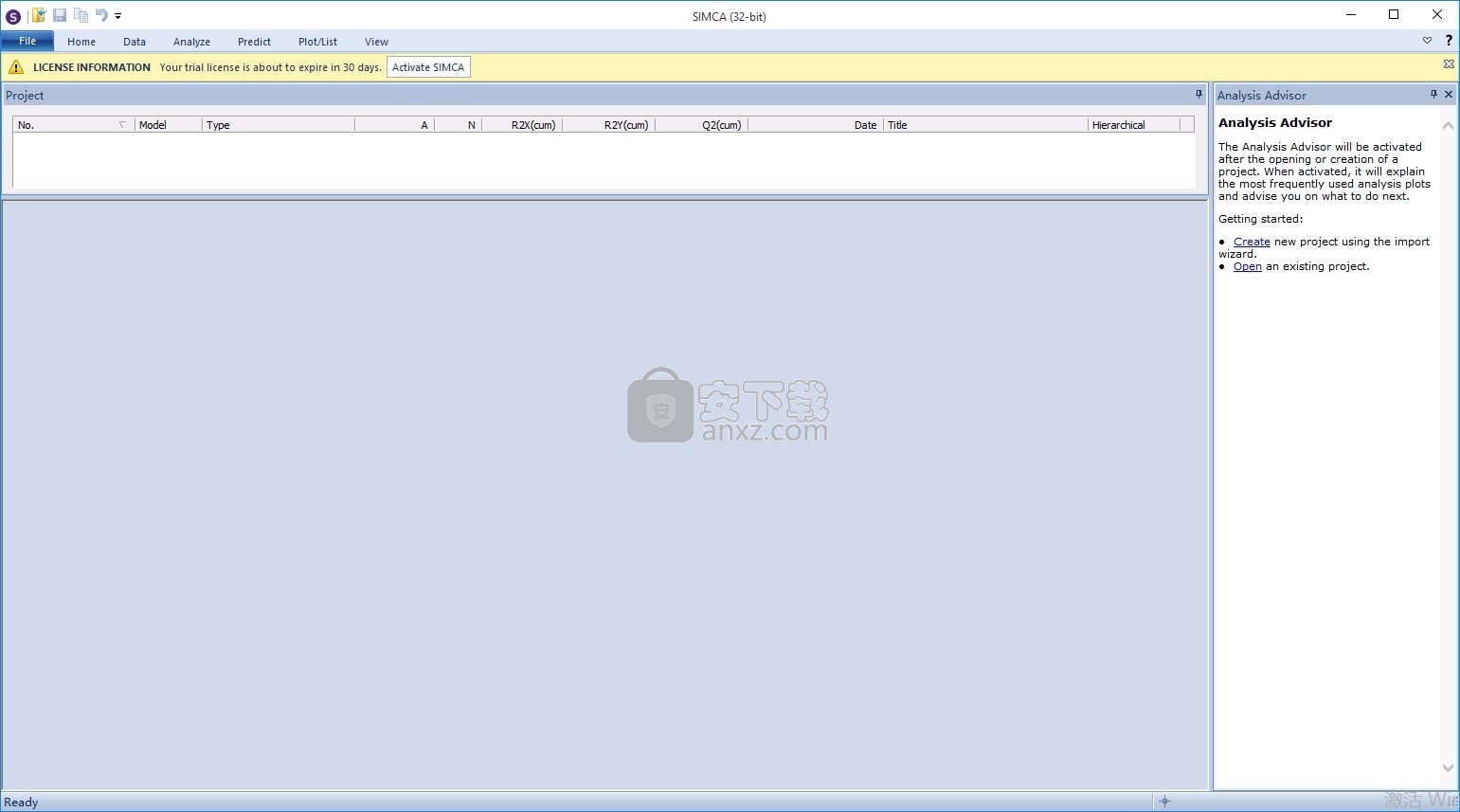Screen dimensions: 1460x812
Task: Click the Open existing project link
Action: point(1247,266)
